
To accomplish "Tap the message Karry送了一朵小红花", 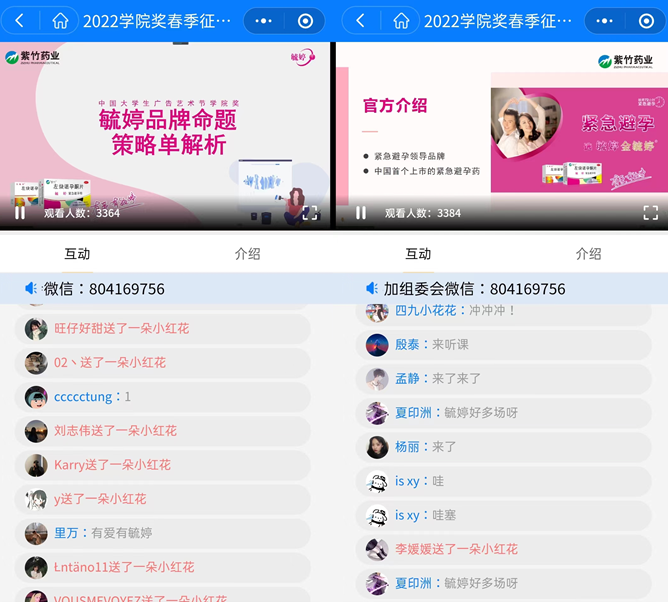I will tap(162, 465).
